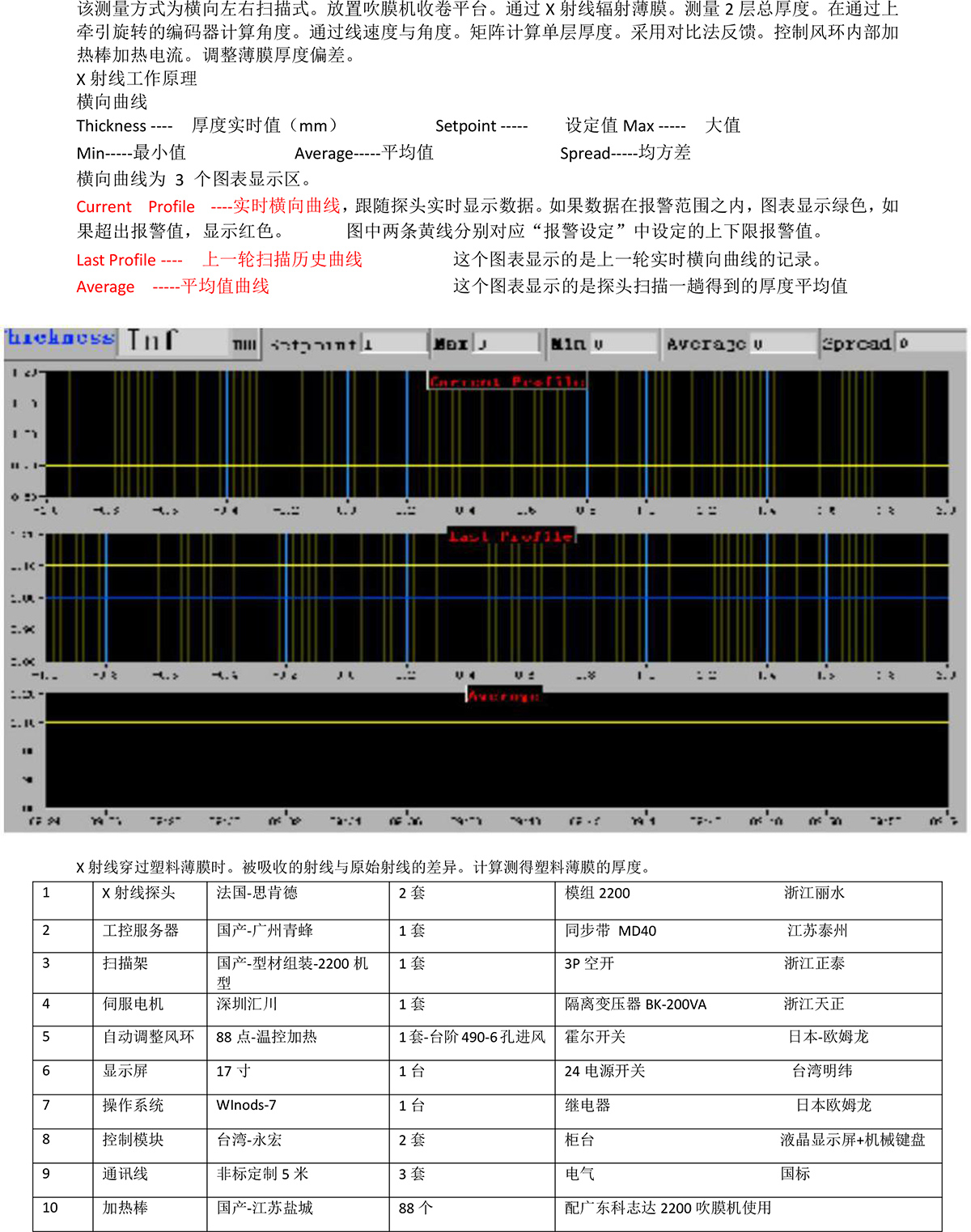
Task: Click the '日本-欧姆龙' table cell
Action: [x=829, y=1037]
